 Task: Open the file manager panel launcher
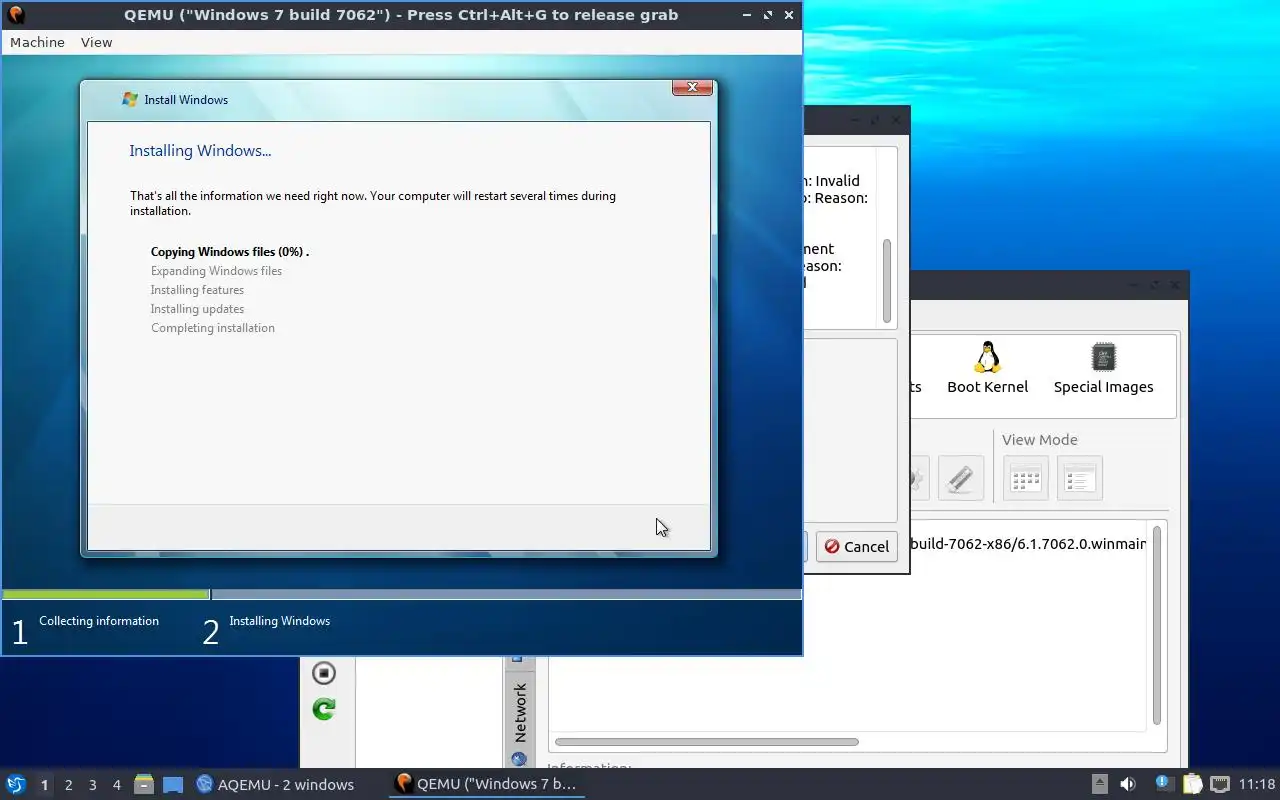pos(144,784)
